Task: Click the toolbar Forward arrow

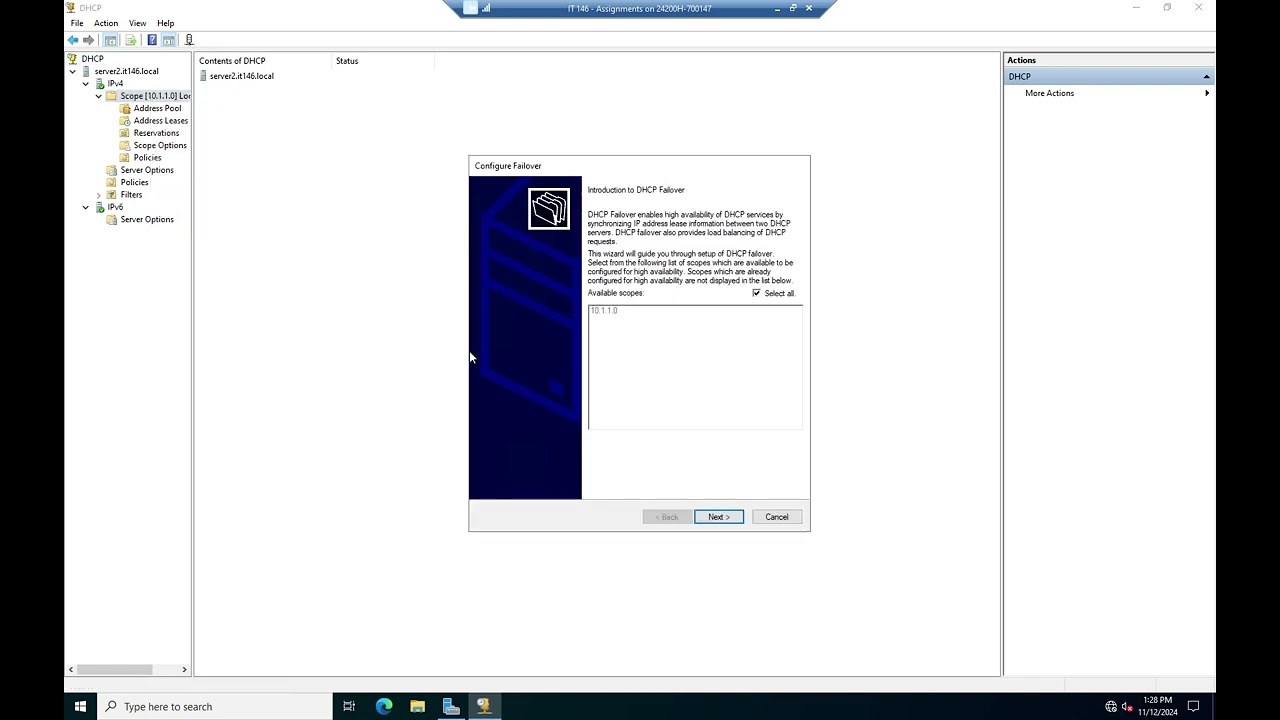Action: pyautogui.click(x=88, y=40)
